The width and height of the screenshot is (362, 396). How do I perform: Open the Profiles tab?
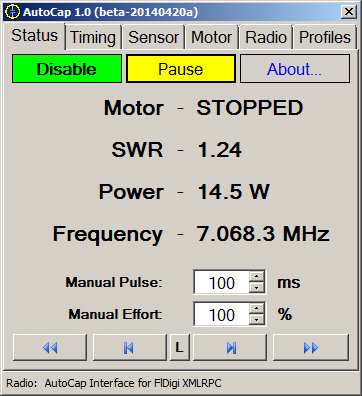point(325,37)
